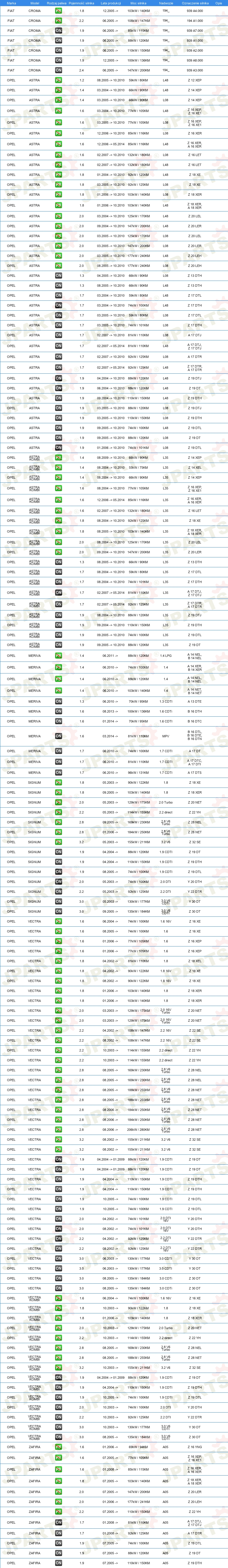
Task: Click diesel ON icon in Zafira A 17 DTR row
Action: pyautogui.click(x=58, y=1533)
